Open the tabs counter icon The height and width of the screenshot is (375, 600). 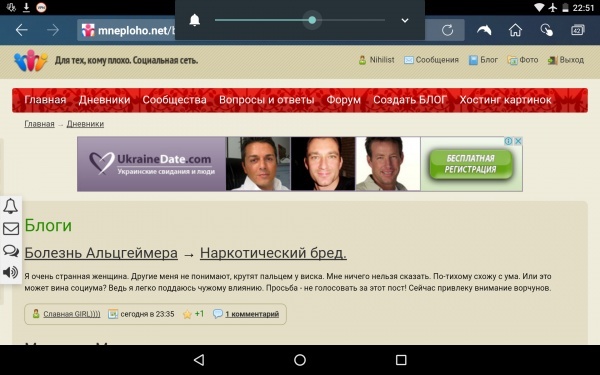tap(577, 30)
